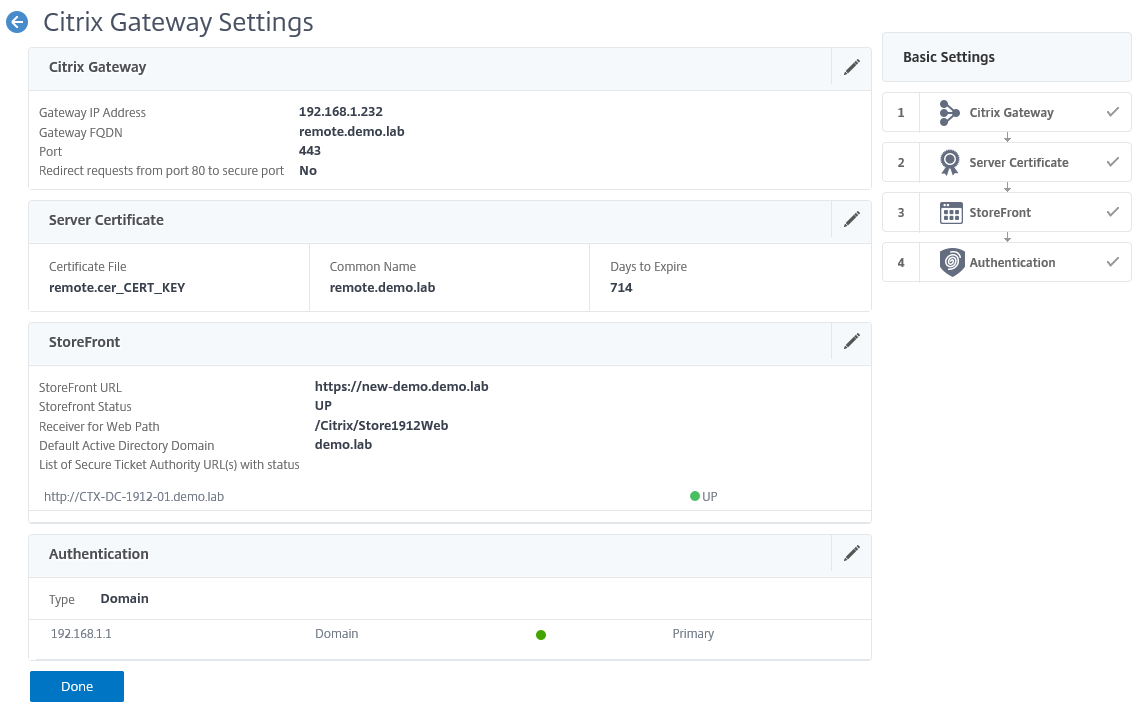Click the Authentication fingerprint shield icon
Image resolution: width=1141 pixels, height=708 pixels.
tap(952, 262)
